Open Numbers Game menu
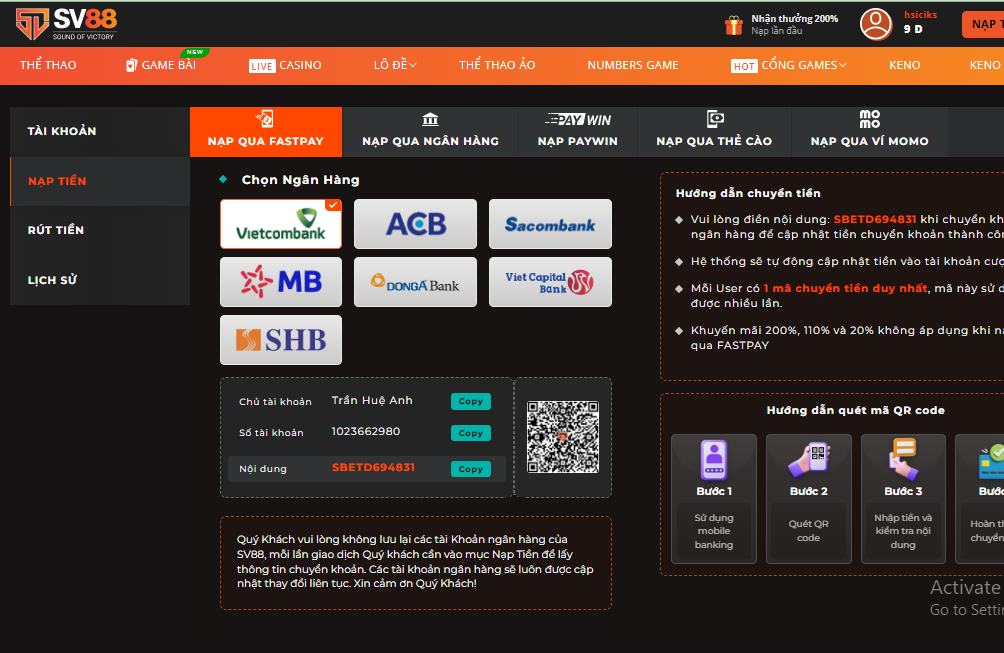1004x653 pixels. pos(633,65)
